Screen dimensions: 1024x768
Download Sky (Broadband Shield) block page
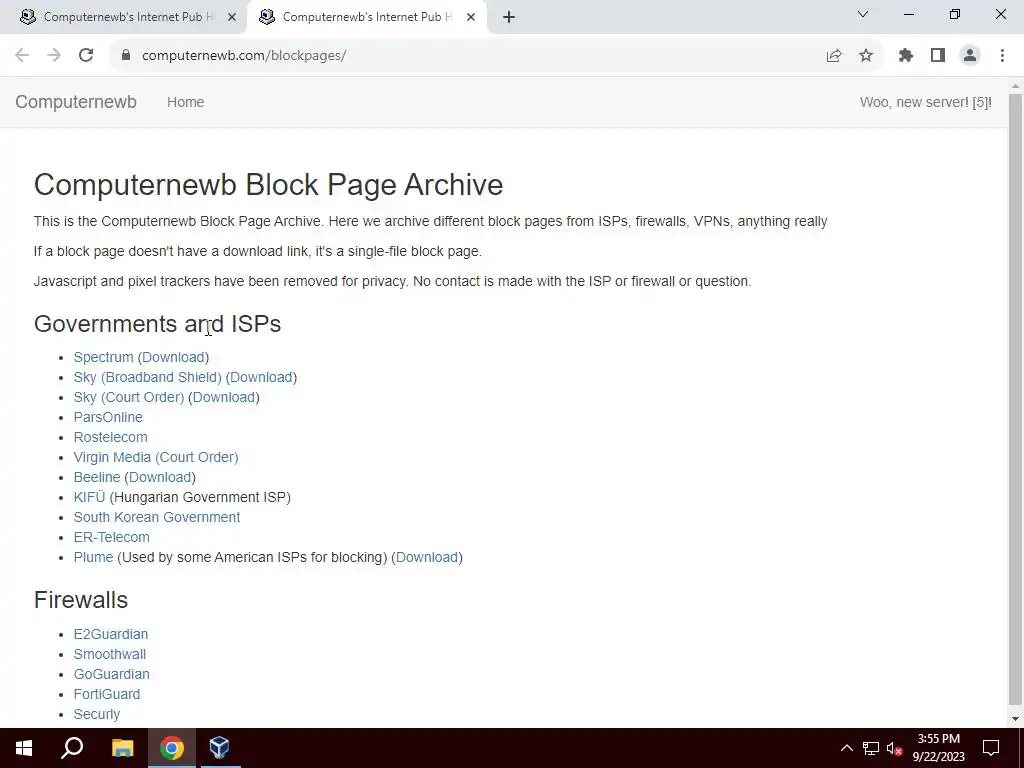tap(261, 377)
